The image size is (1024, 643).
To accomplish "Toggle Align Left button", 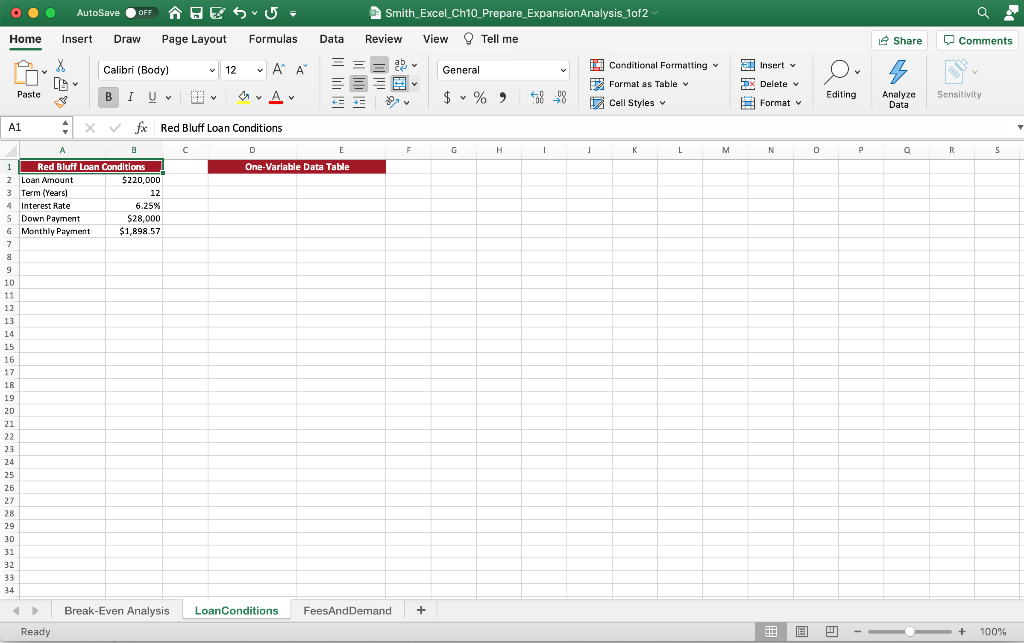I will tap(338, 84).
